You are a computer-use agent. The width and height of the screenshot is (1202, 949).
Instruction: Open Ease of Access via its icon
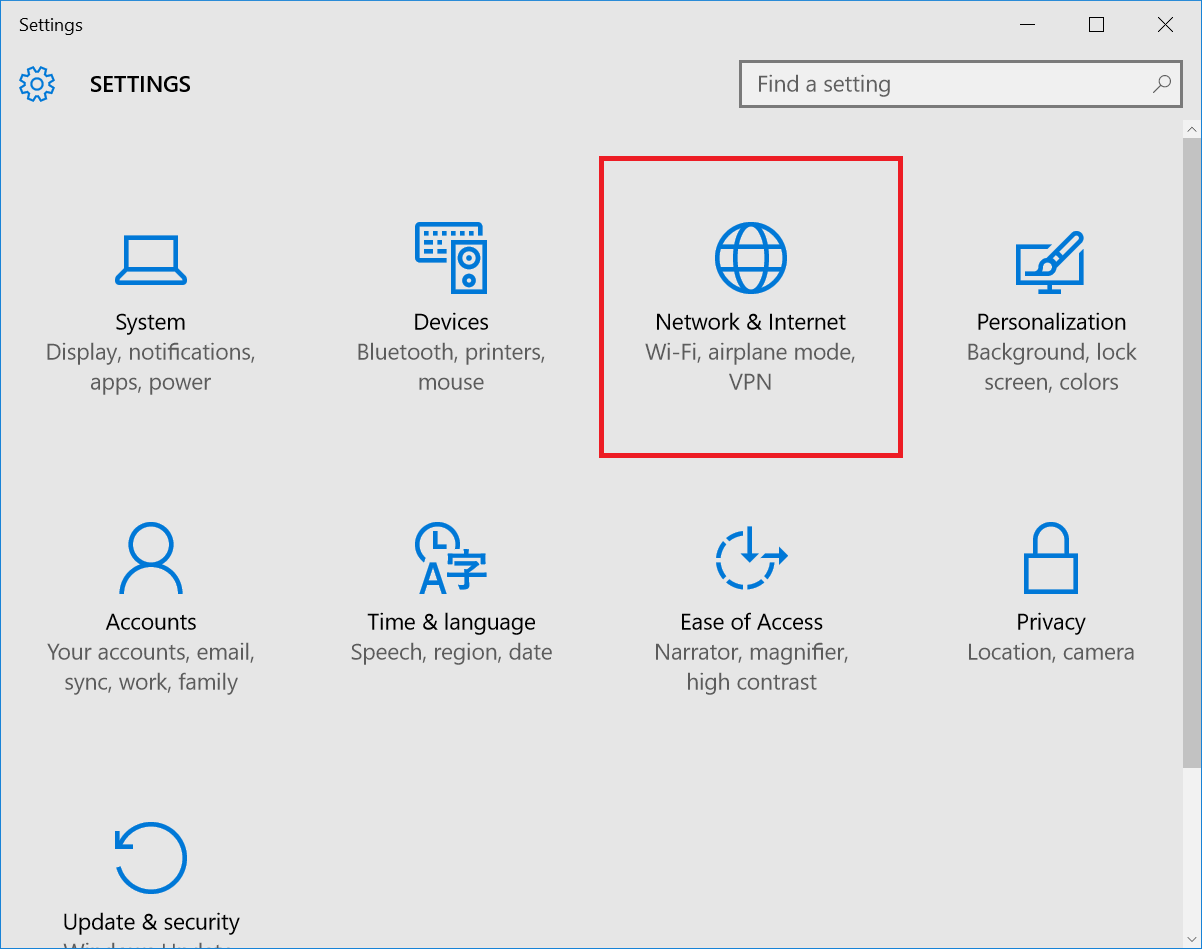tap(750, 557)
